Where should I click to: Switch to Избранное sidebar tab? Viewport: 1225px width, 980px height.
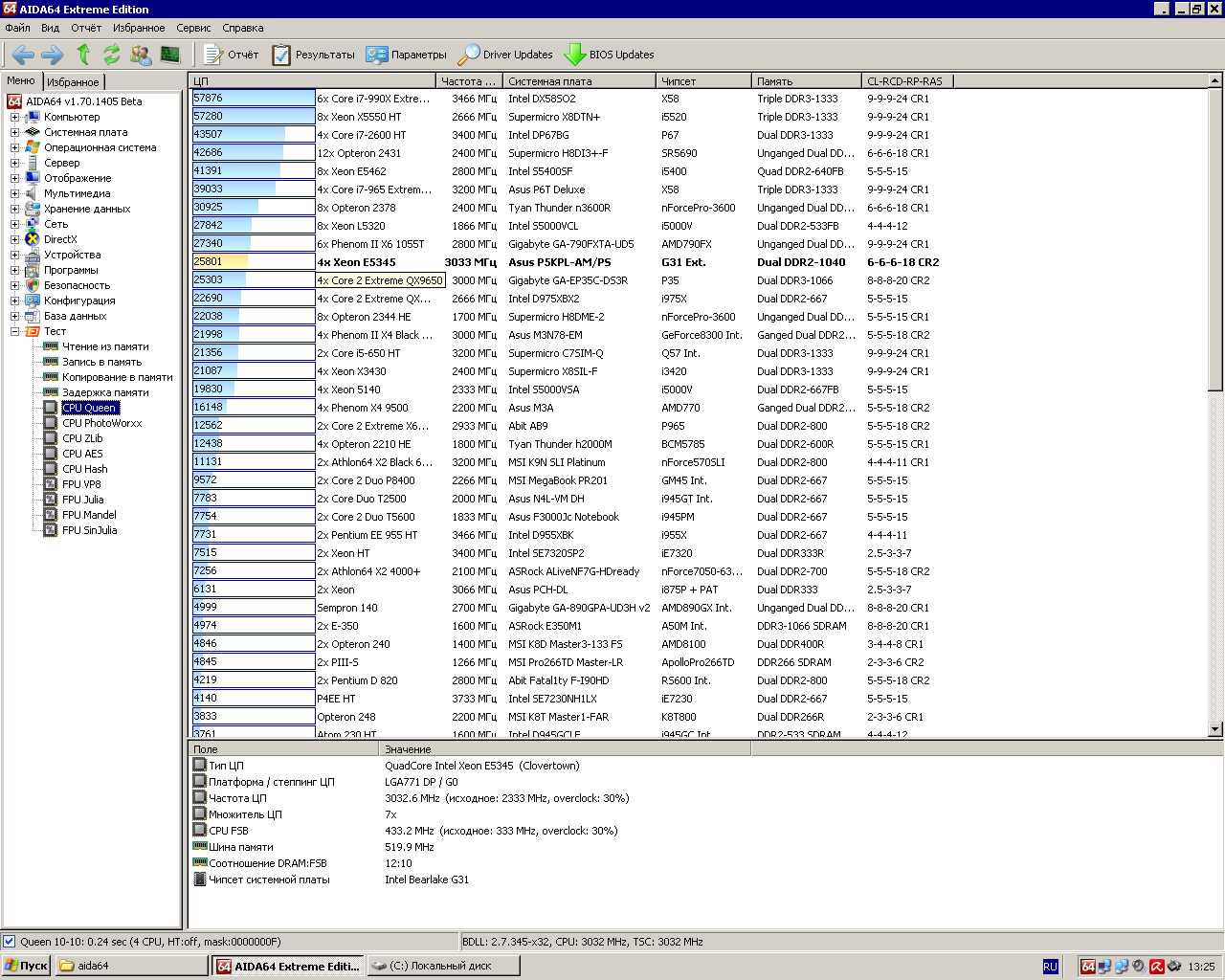click(x=74, y=82)
